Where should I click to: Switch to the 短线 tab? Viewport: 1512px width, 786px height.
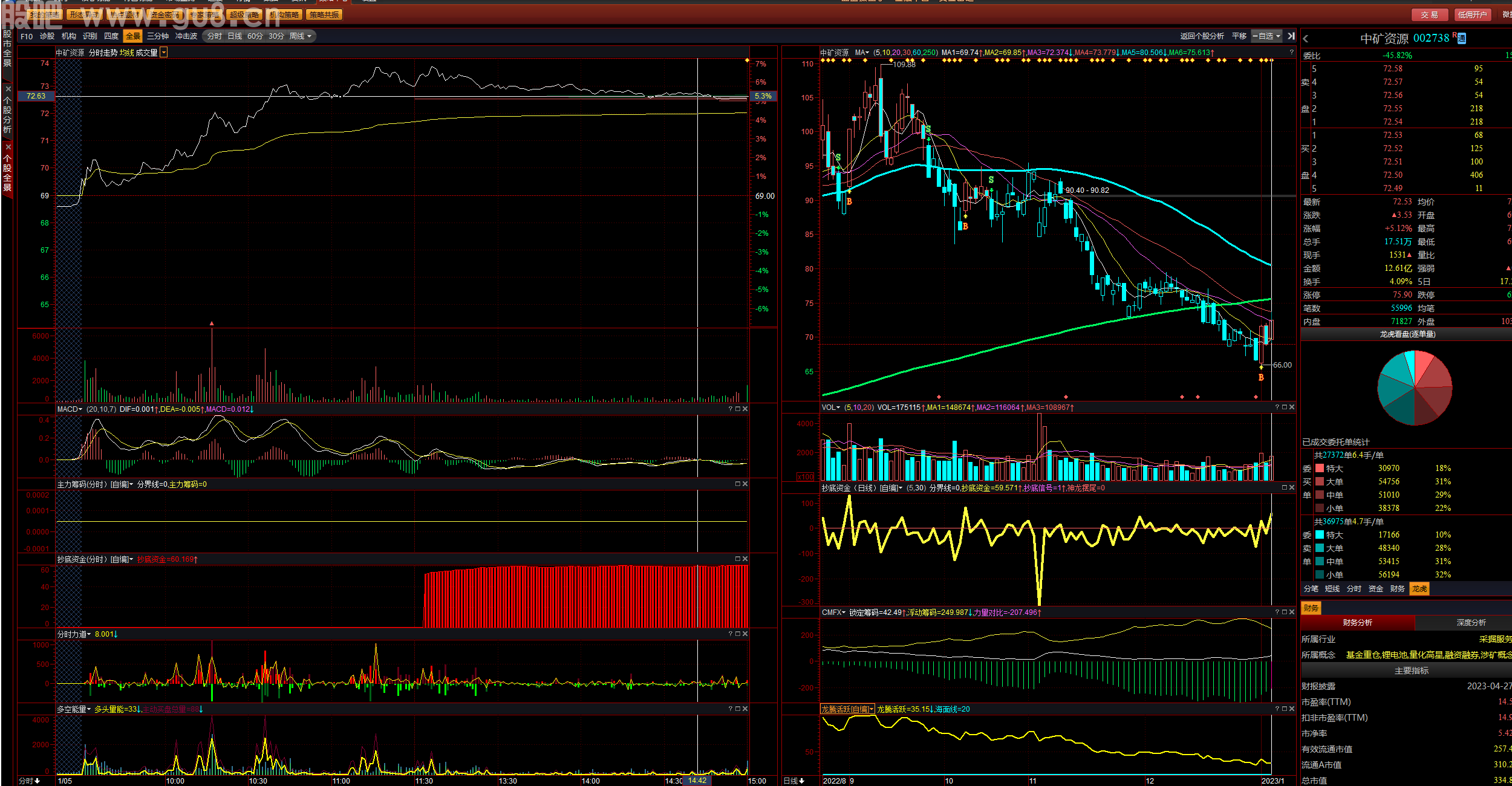(x=1332, y=589)
